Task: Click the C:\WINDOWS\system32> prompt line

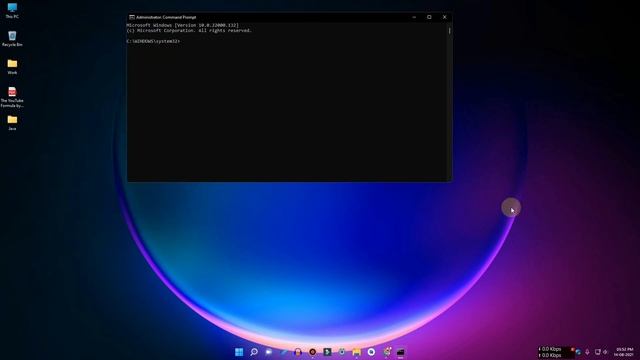Action: coord(153,41)
